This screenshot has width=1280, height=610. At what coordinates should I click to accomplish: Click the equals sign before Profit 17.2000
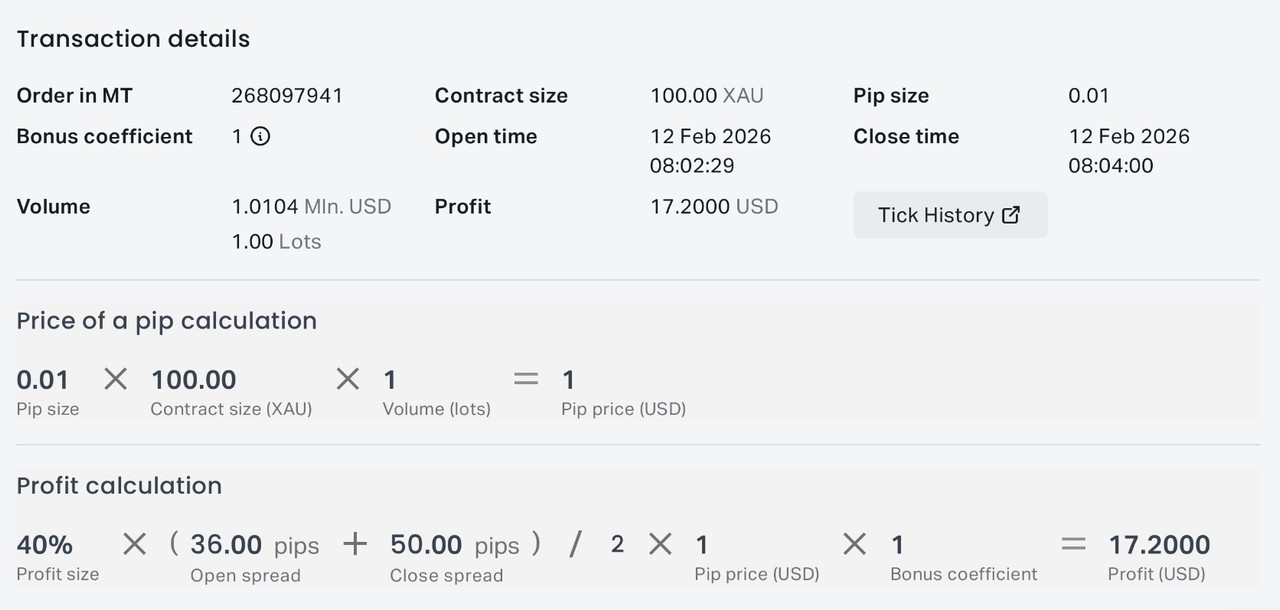(1073, 544)
